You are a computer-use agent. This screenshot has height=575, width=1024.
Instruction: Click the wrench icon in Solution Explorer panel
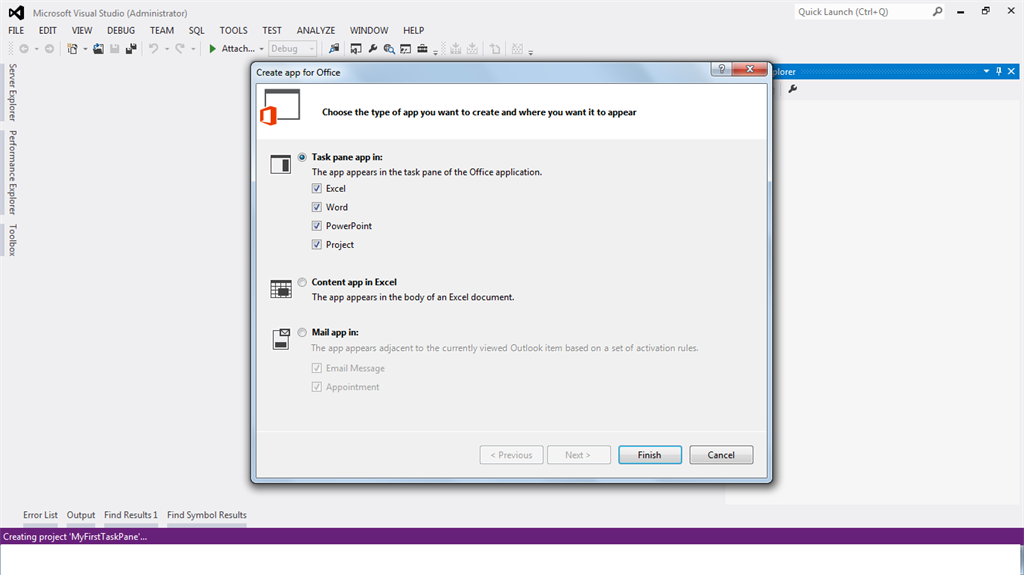pos(793,88)
